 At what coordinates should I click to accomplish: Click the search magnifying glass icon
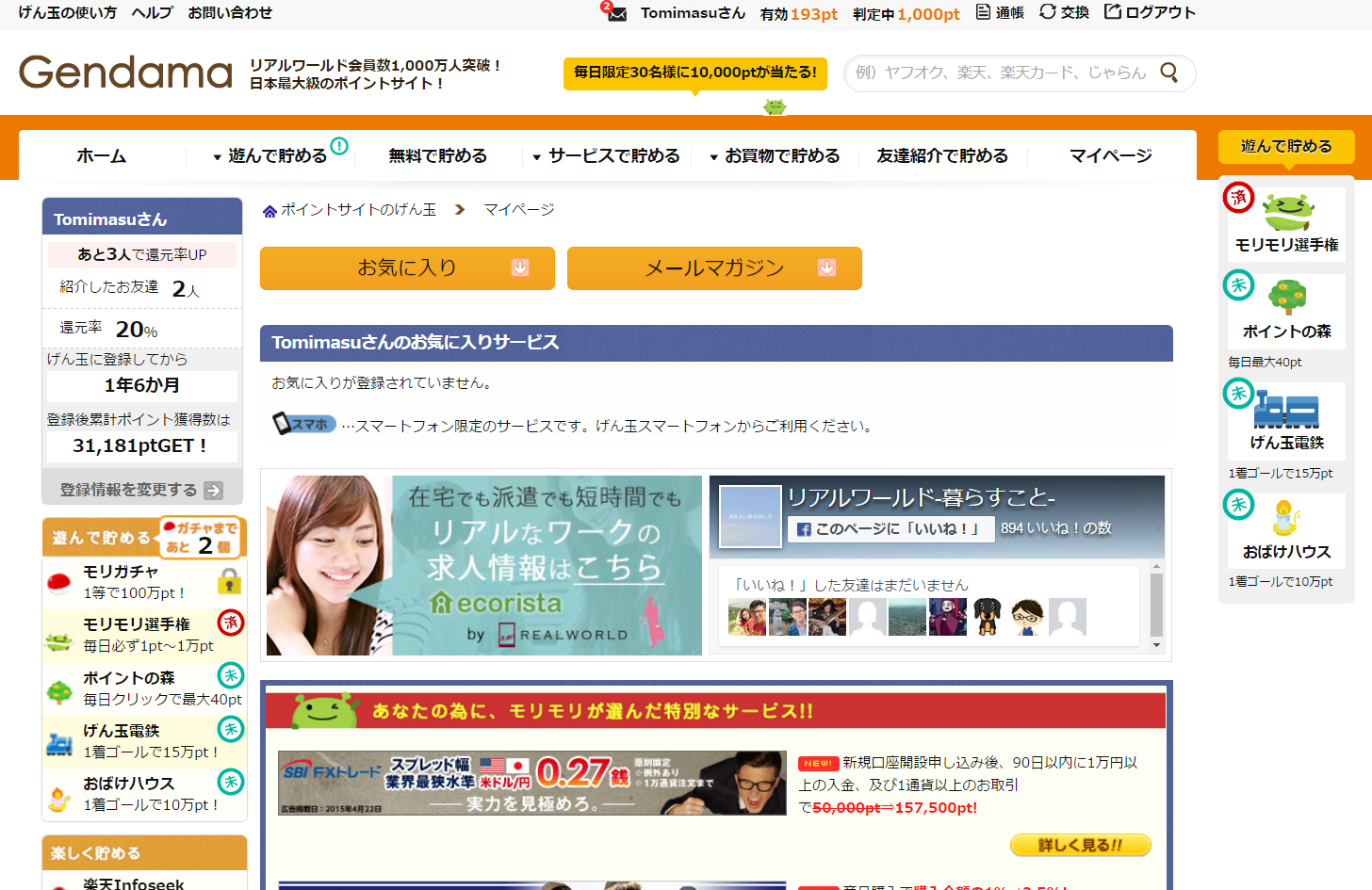(x=1168, y=73)
